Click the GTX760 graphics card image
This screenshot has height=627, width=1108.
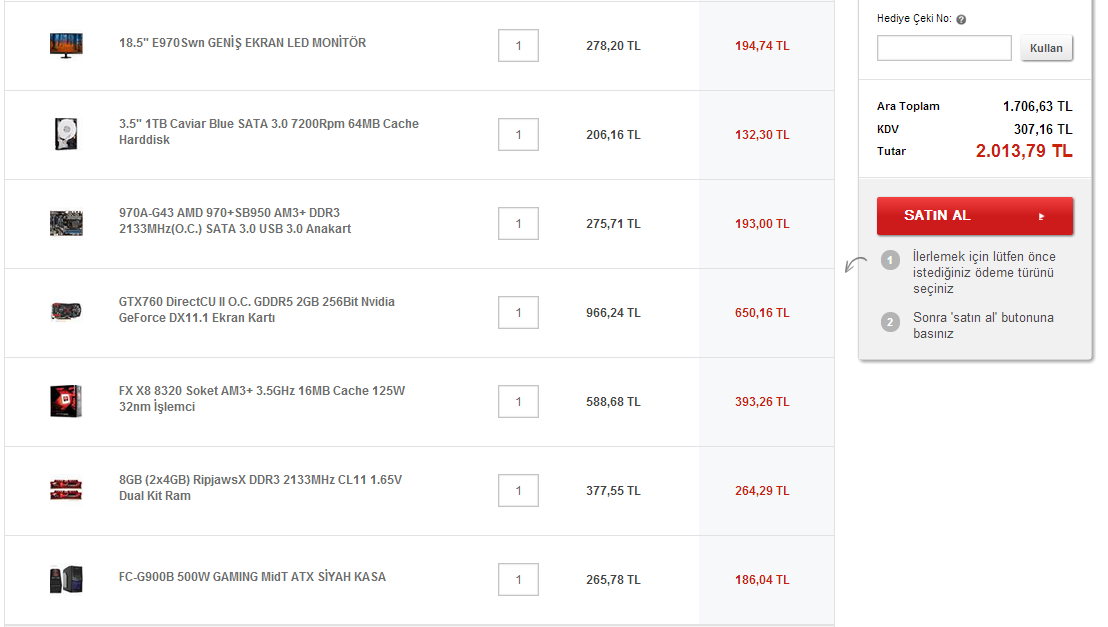[x=66, y=312]
